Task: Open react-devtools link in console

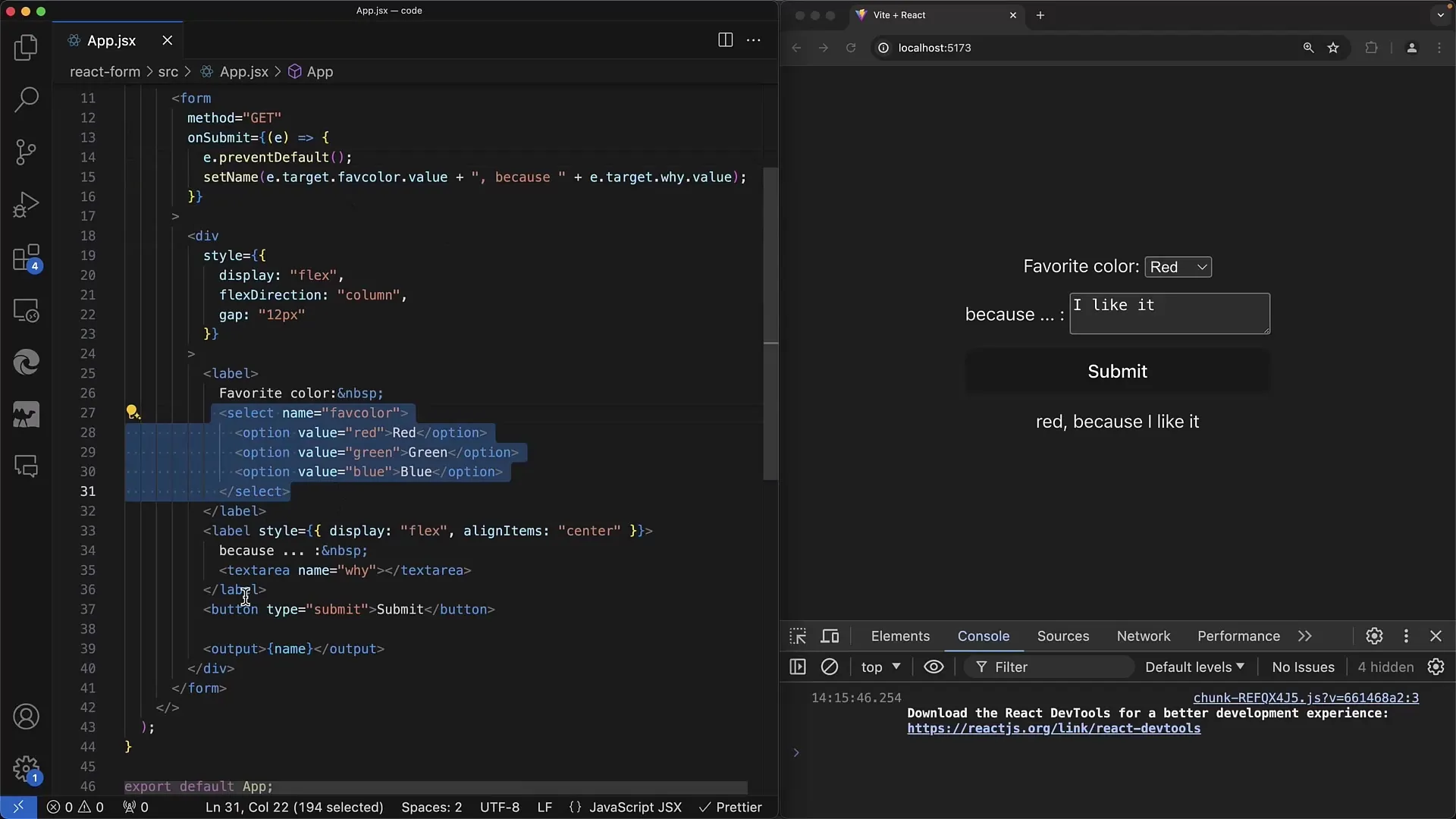Action: (x=1053, y=728)
